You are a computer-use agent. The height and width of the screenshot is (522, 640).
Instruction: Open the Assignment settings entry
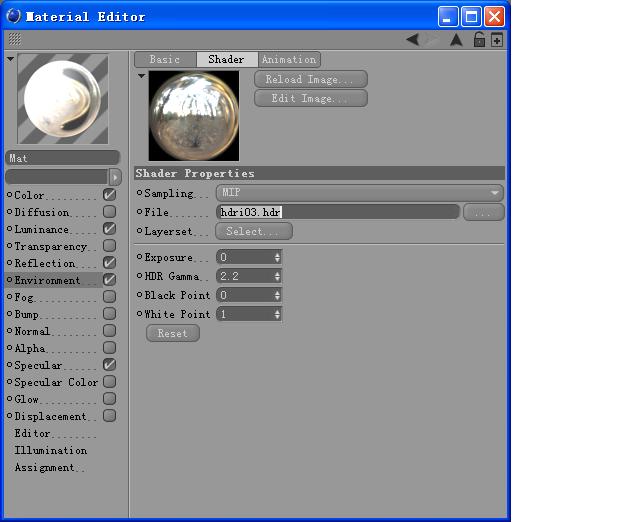tap(44, 467)
